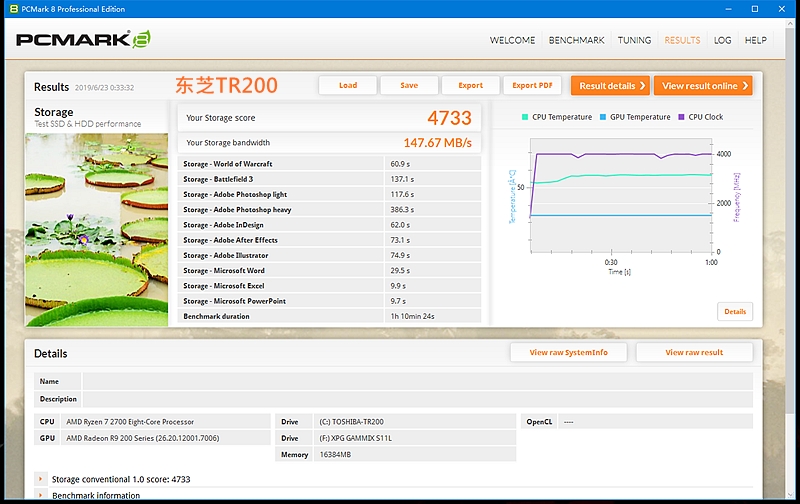
Task: Click the Description input field
Action: coord(417,399)
